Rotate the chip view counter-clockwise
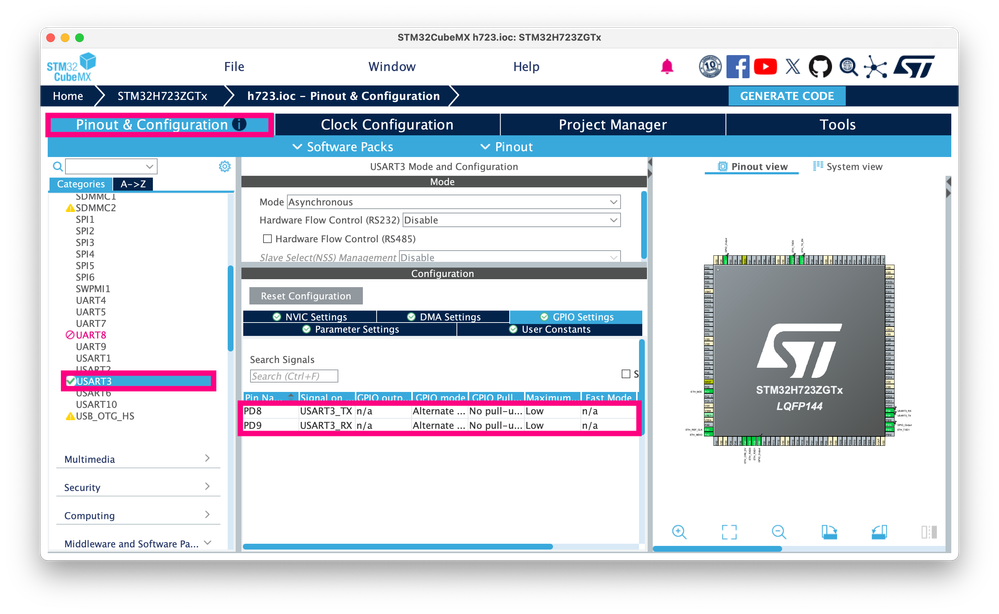This screenshot has height=614, width=999. [879, 532]
